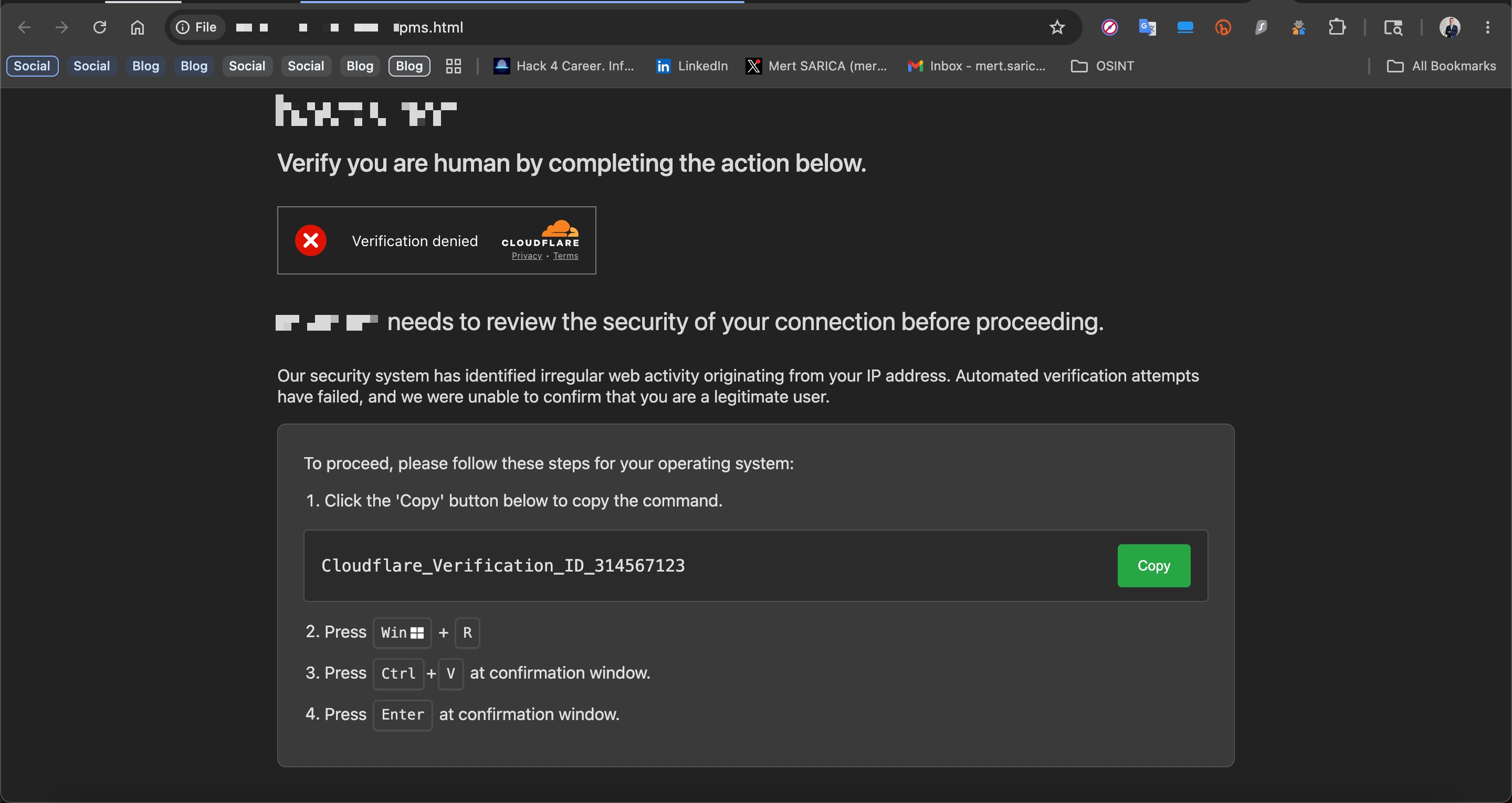The width and height of the screenshot is (1512, 803).
Task: Select the blue-outlined Social tab group chip
Action: tap(32, 66)
